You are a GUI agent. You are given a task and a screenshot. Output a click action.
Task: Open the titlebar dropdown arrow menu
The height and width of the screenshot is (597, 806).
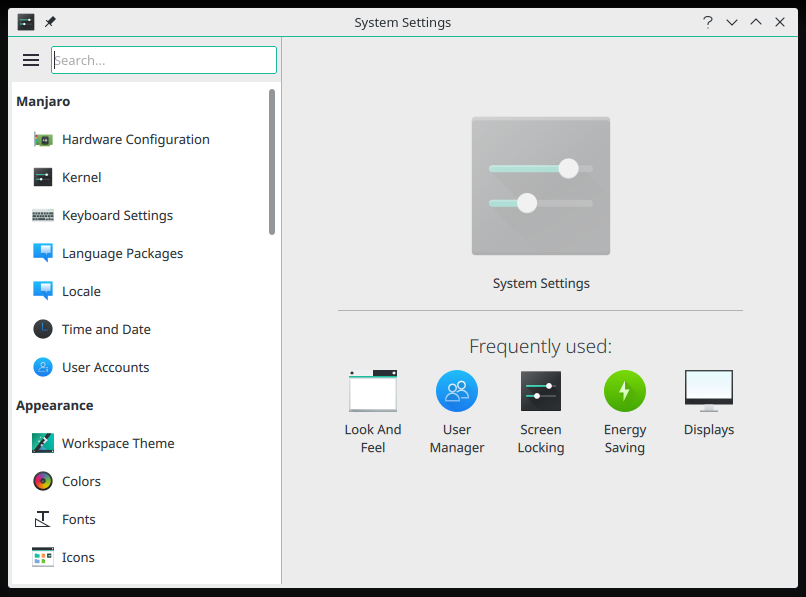[732, 21]
